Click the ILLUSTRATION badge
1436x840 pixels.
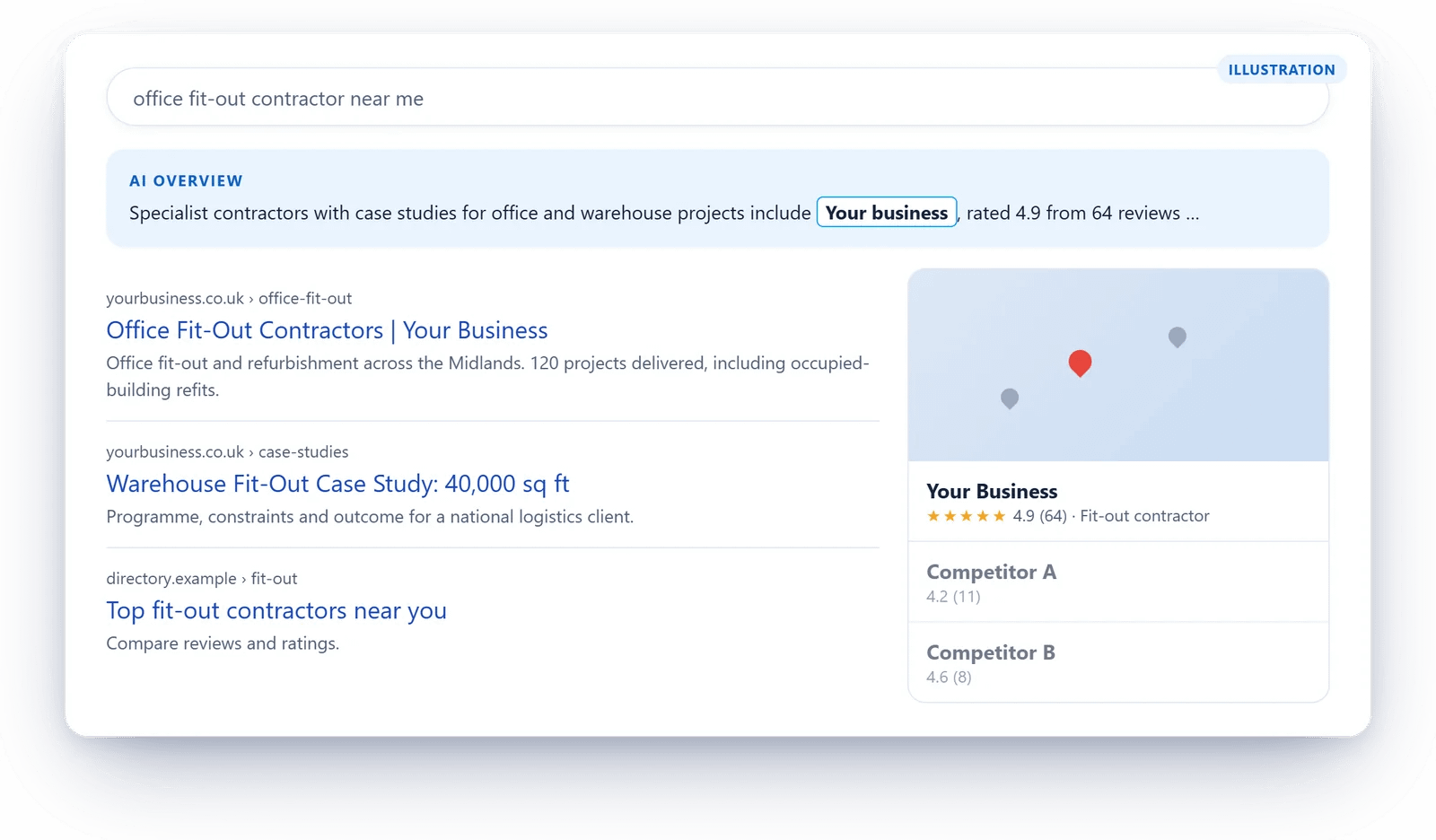coord(1282,70)
